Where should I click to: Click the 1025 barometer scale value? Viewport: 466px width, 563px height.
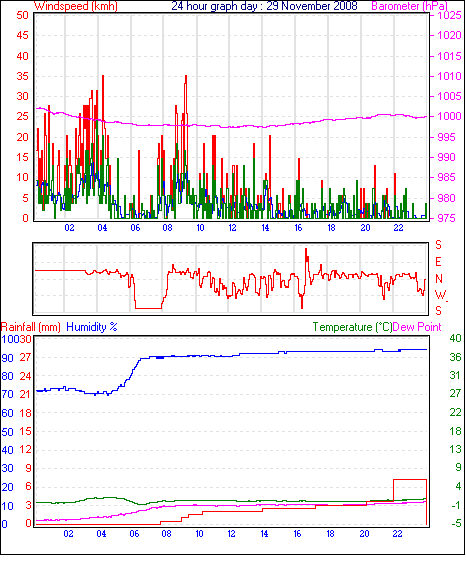pyautogui.click(x=449, y=15)
